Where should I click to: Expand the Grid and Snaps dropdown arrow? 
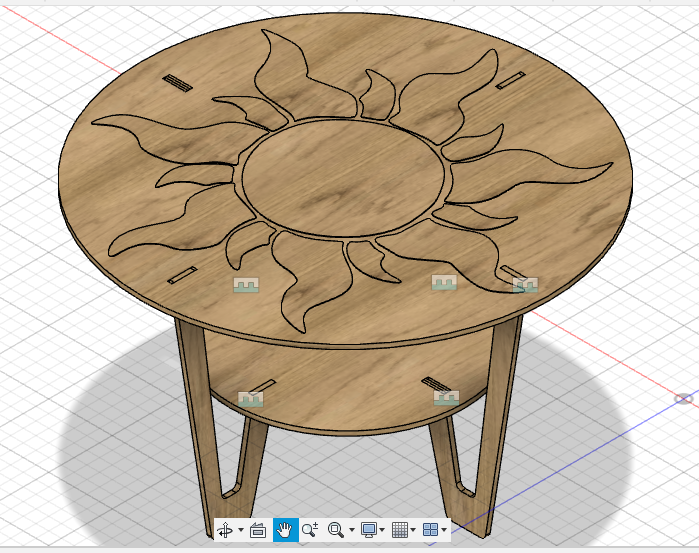click(x=413, y=530)
